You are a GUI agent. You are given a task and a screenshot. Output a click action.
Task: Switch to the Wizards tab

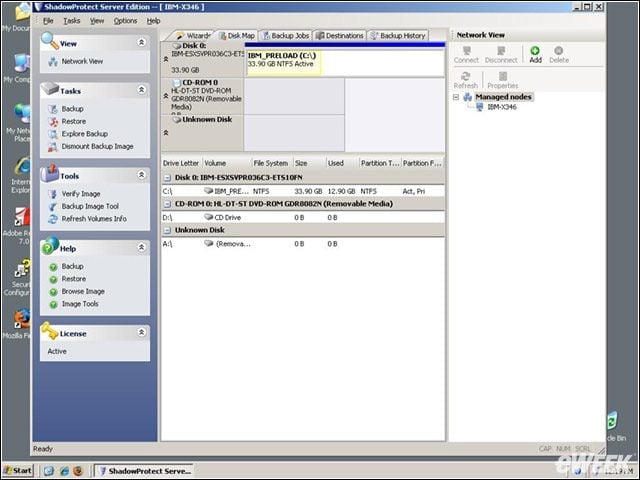click(x=193, y=36)
